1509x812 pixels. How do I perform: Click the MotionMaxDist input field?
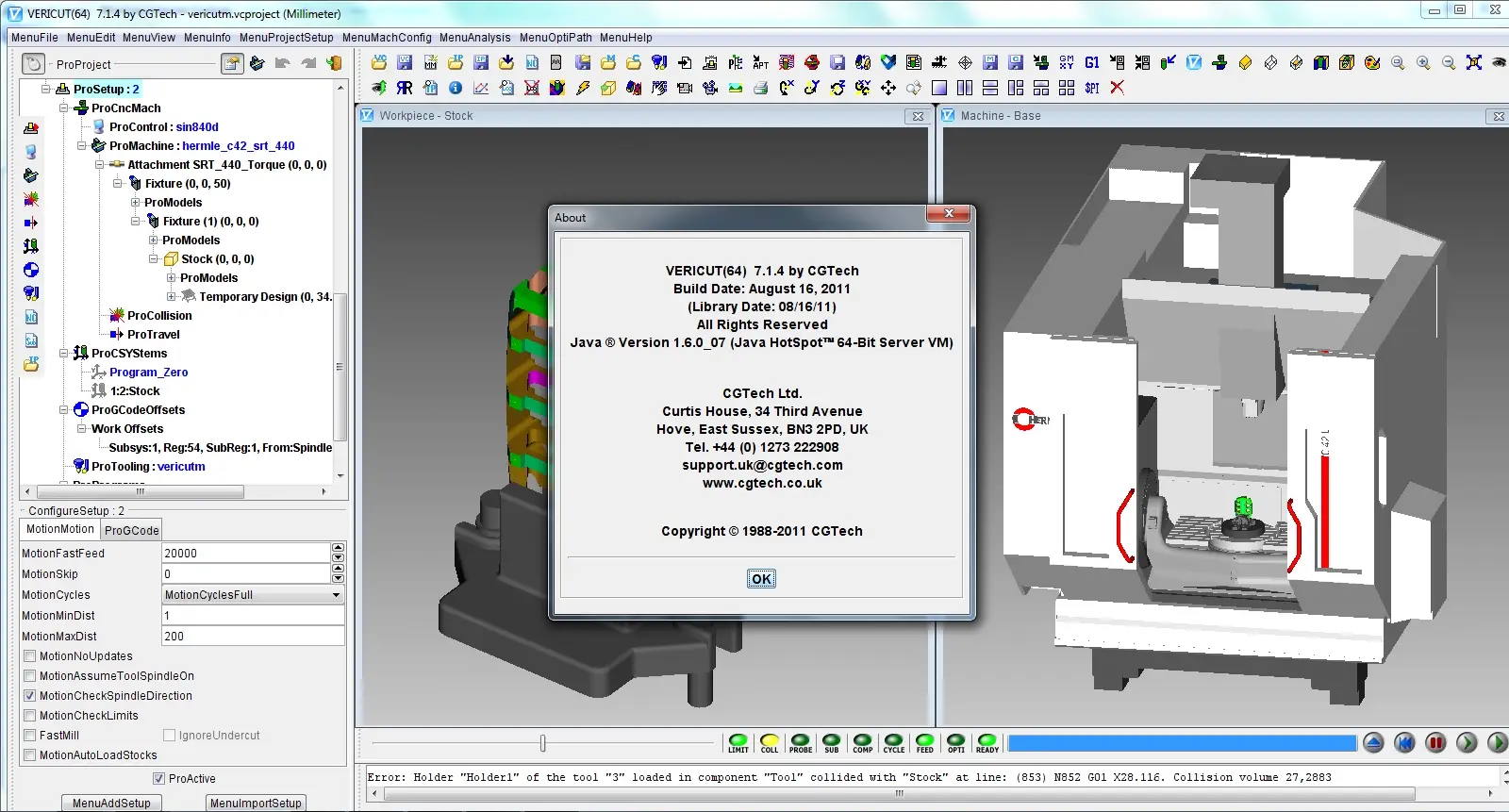coord(253,637)
